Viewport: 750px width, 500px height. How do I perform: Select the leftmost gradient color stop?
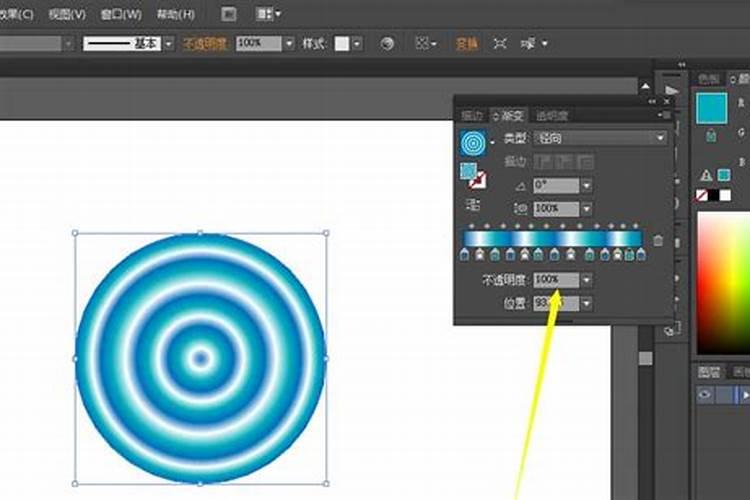464,255
